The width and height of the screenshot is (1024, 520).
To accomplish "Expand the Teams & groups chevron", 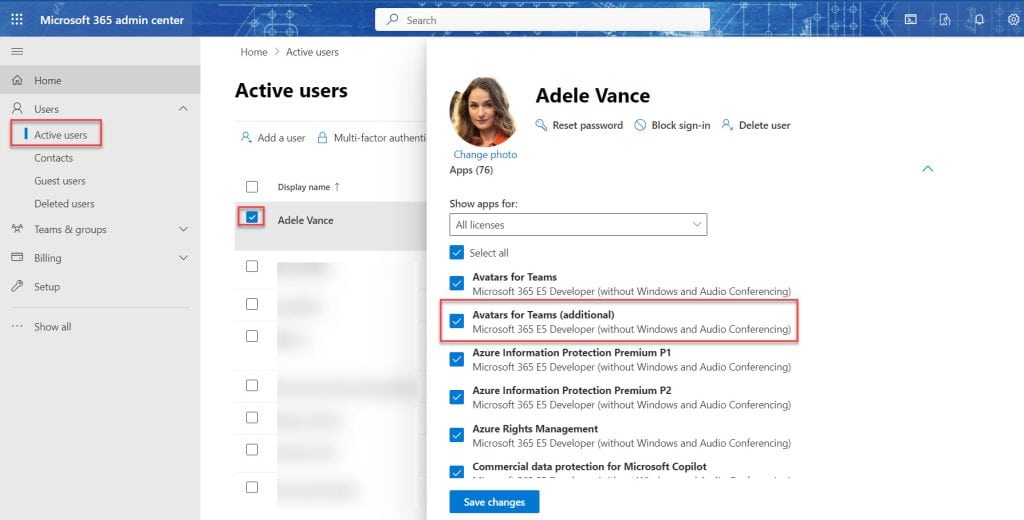I will tap(183, 229).
